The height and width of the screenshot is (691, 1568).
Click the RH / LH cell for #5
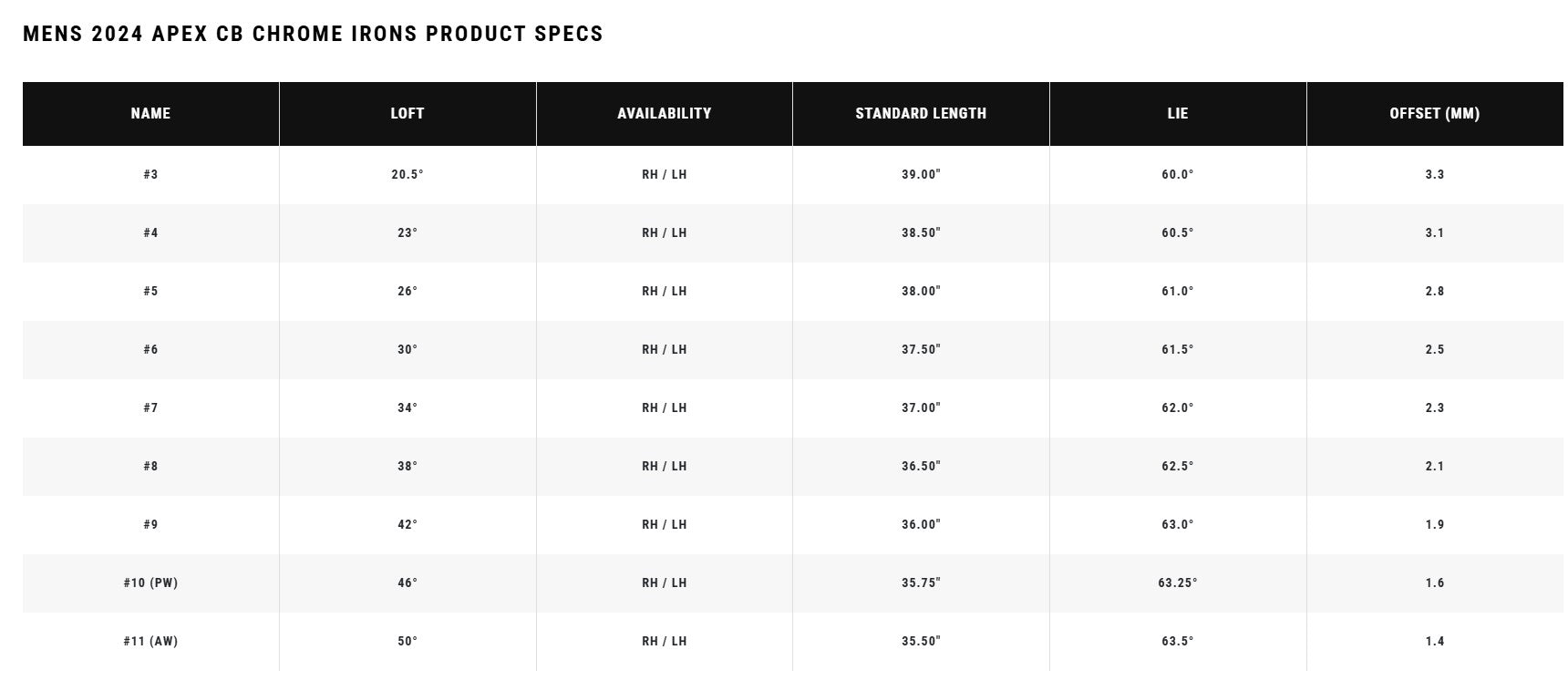(x=665, y=291)
